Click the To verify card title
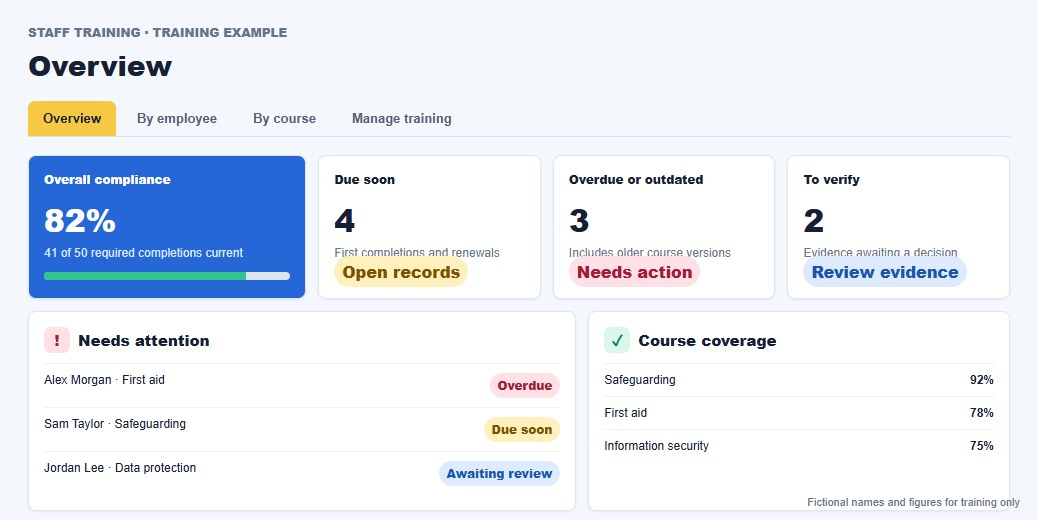 831,179
